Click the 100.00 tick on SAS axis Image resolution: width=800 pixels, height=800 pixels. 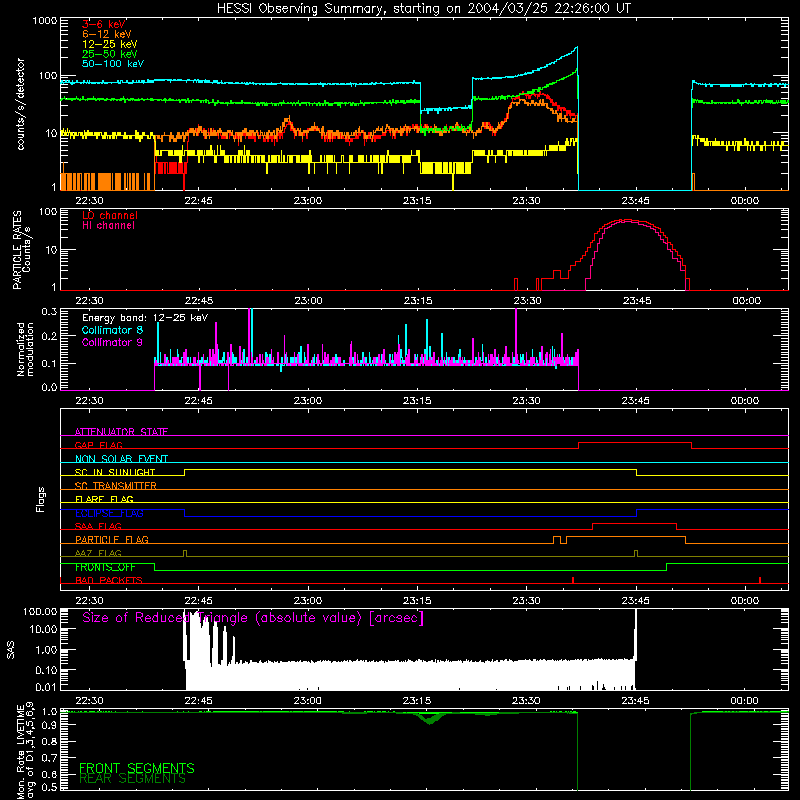click(x=40, y=611)
